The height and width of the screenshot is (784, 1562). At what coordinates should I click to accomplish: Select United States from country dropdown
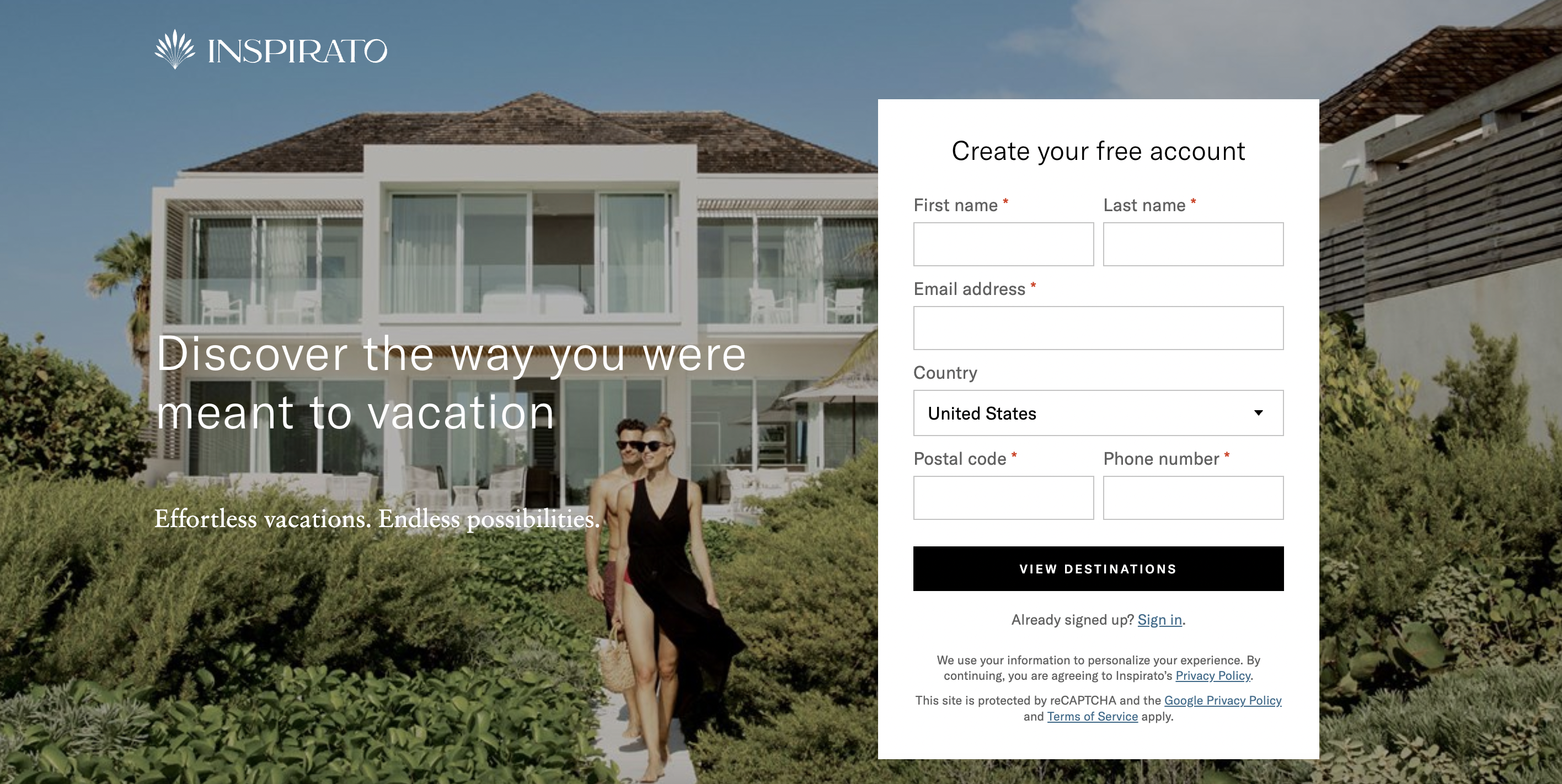1097,412
